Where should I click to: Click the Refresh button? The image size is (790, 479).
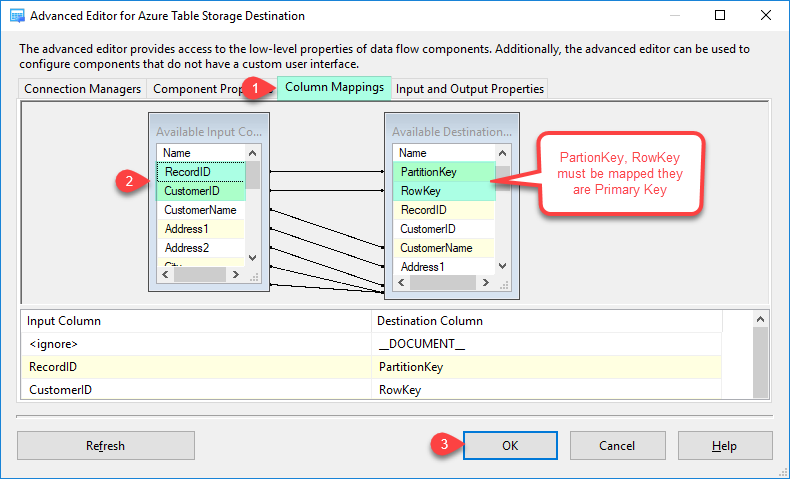click(x=106, y=445)
